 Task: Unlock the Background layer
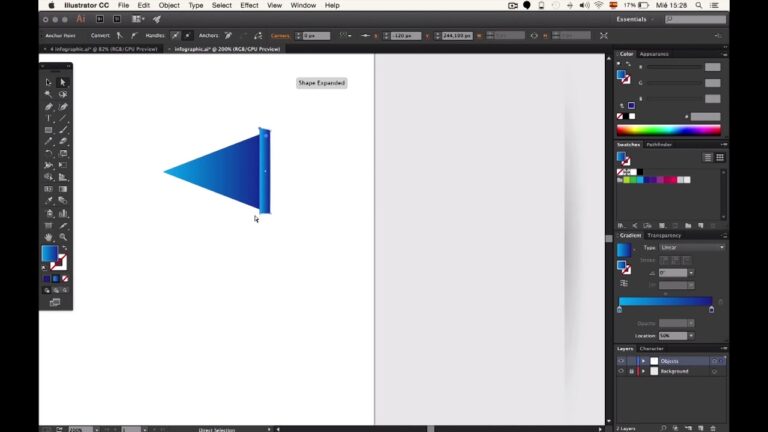click(631, 371)
